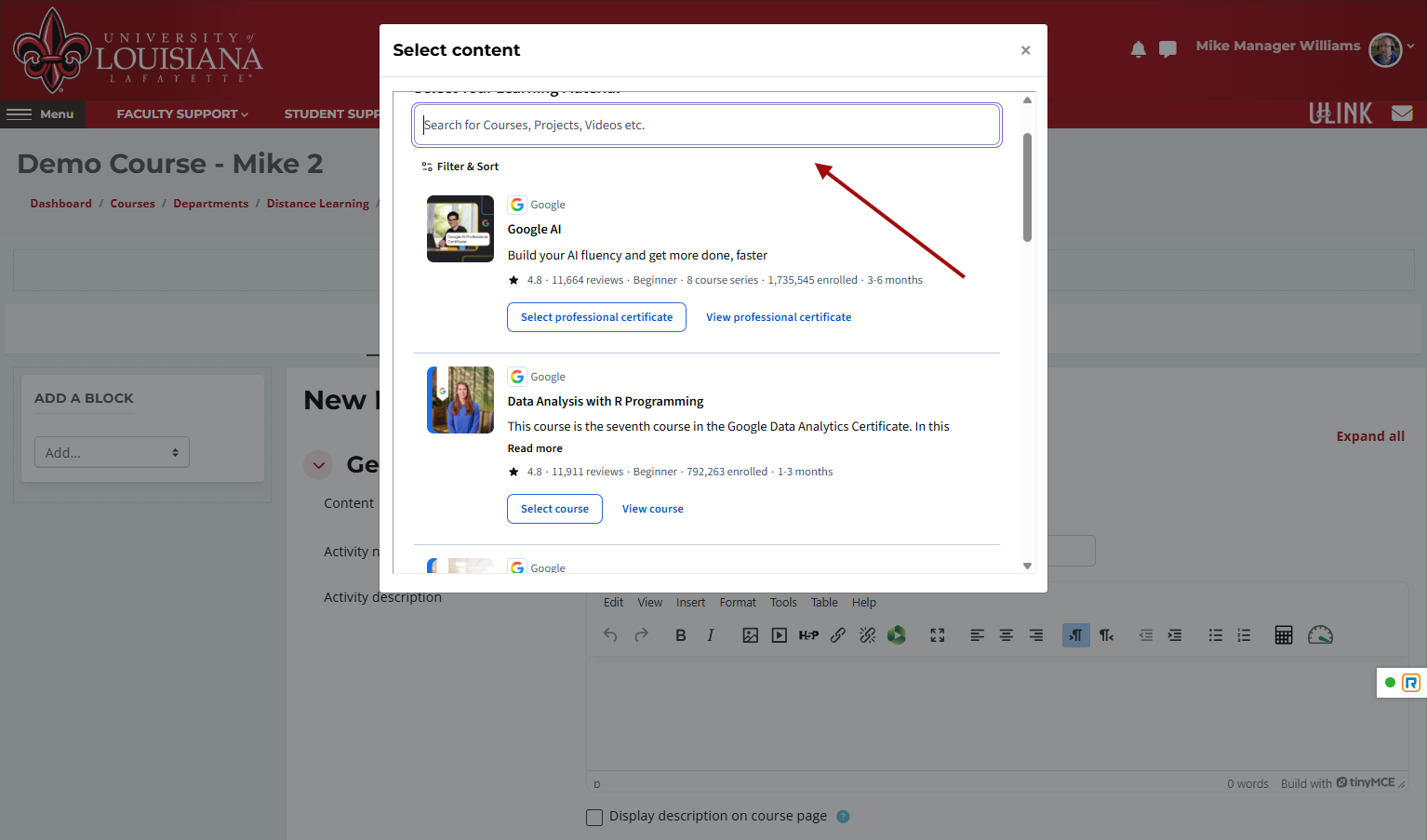Click the Google AI course thumbnail

460,229
